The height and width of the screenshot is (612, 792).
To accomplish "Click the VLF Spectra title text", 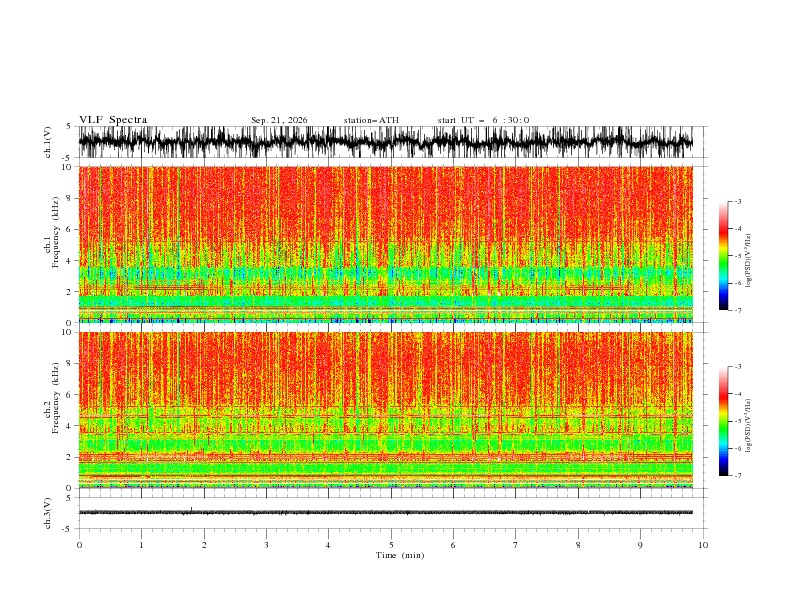I will pos(113,120).
